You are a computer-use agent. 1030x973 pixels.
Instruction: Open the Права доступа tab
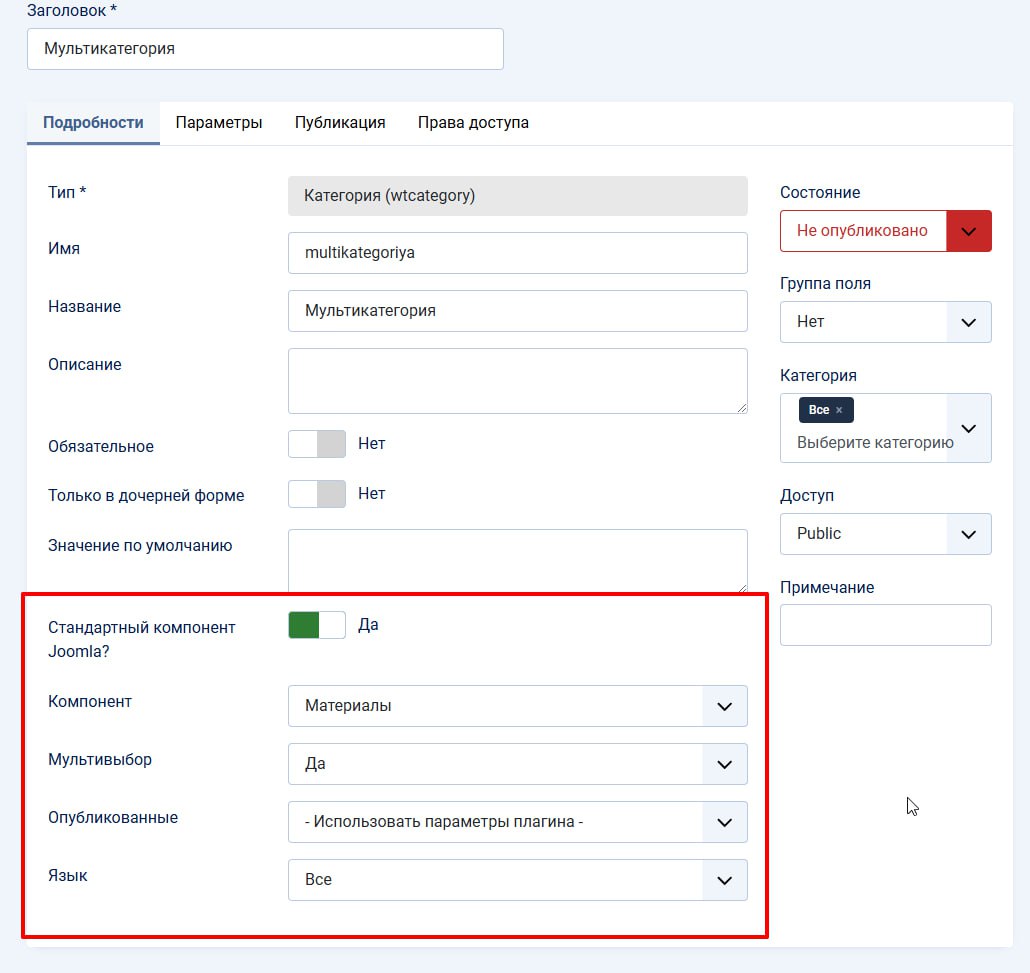tap(473, 123)
